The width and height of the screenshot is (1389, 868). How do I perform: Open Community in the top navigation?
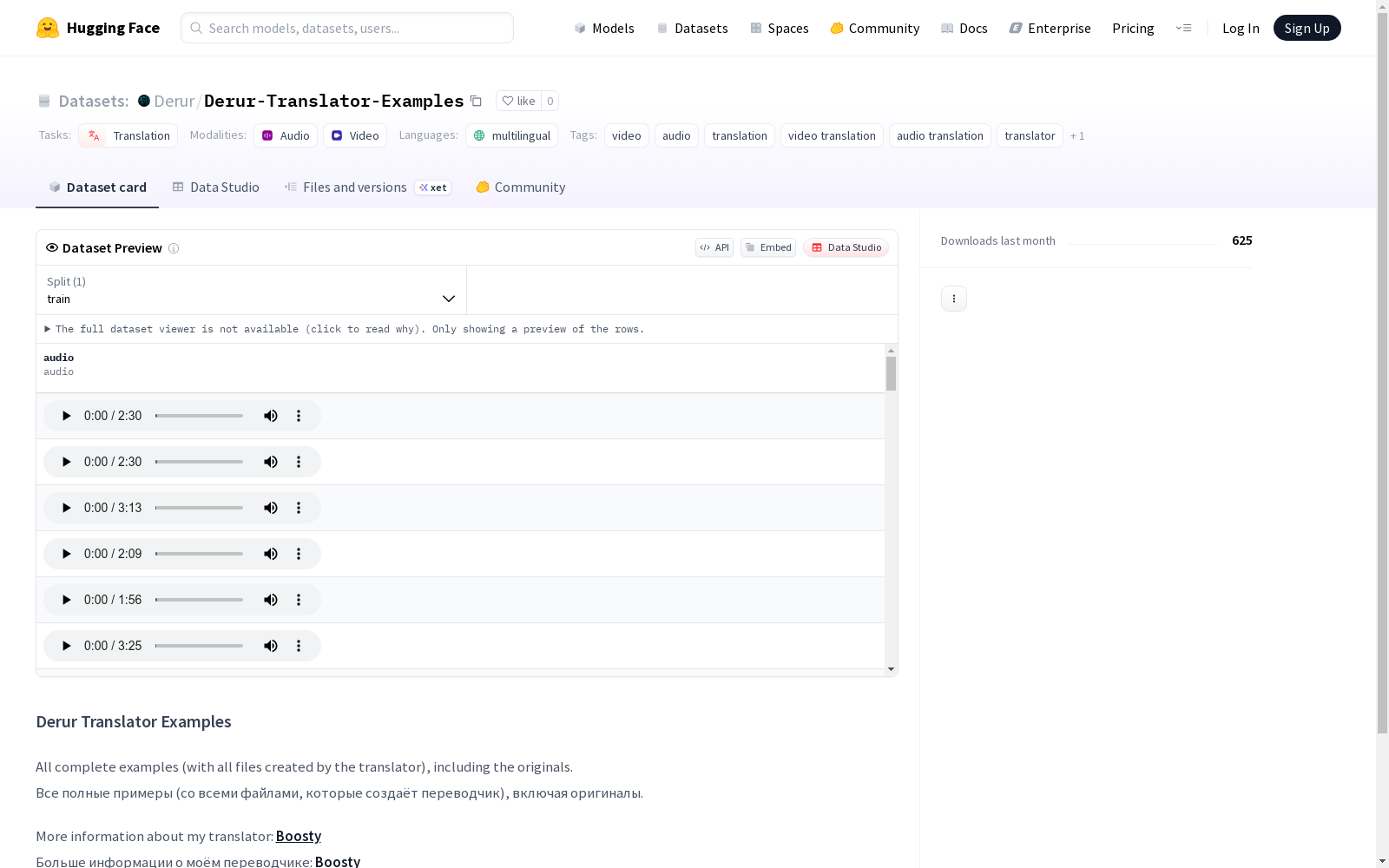click(x=875, y=28)
